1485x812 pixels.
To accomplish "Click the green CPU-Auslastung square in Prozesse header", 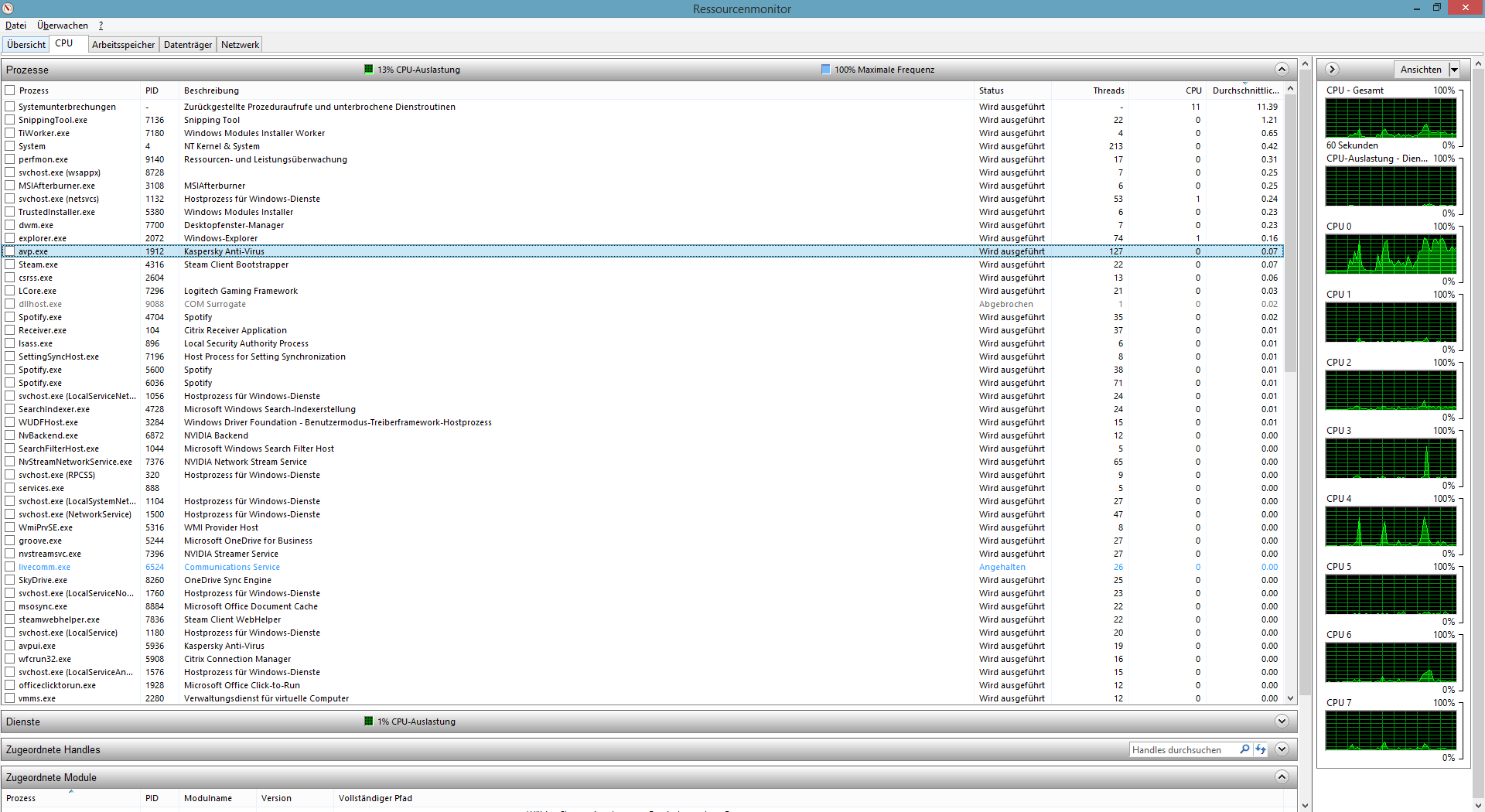I will tap(369, 70).
